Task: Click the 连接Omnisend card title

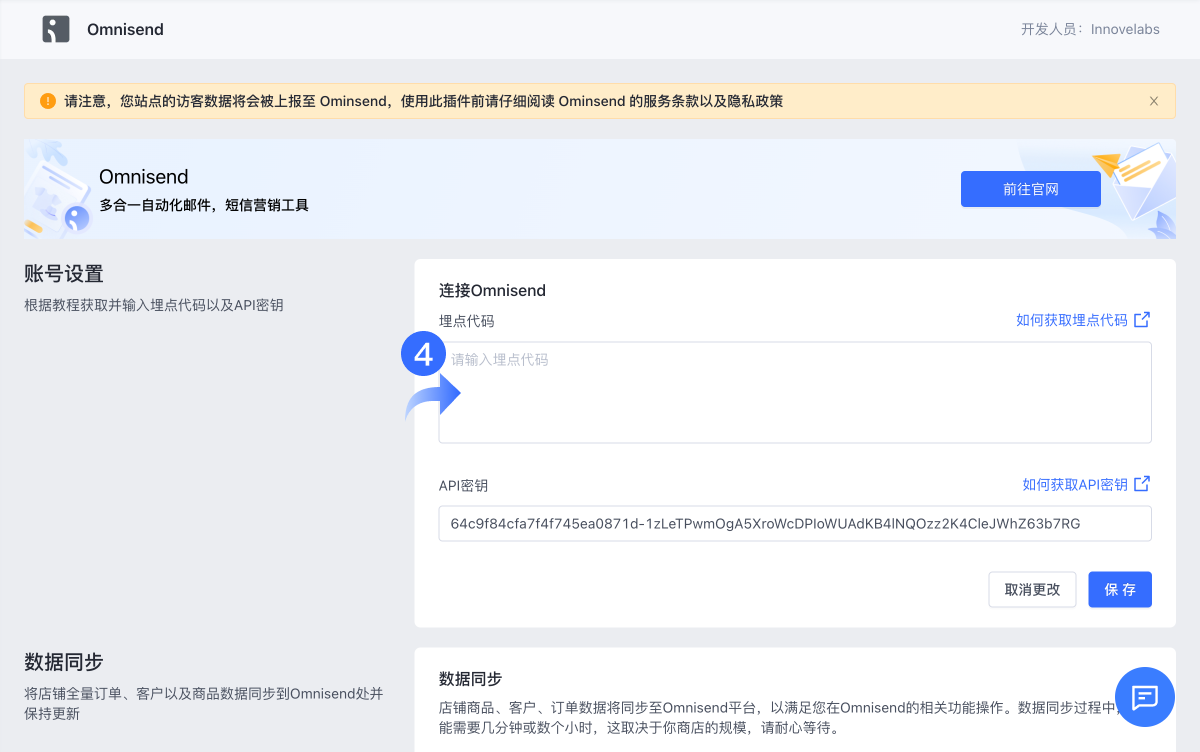Action: tap(493, 291)
